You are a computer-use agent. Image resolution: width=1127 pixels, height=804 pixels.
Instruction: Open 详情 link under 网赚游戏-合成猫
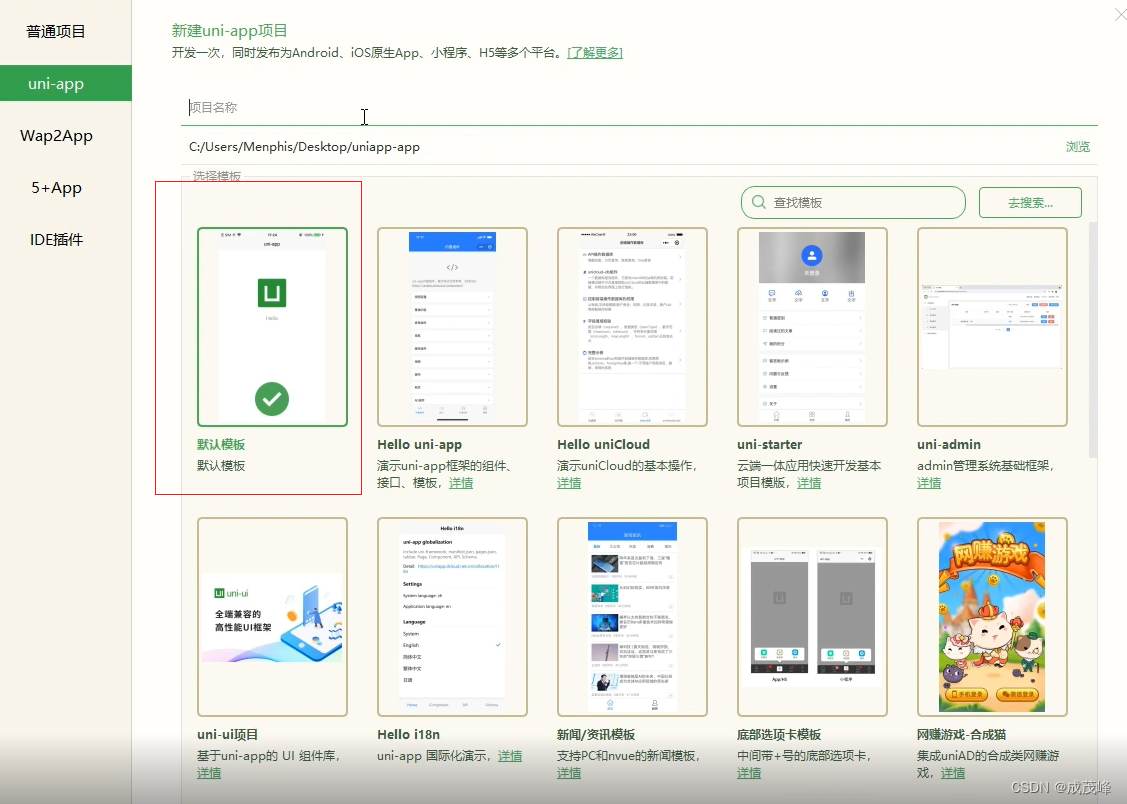point(953,773)
